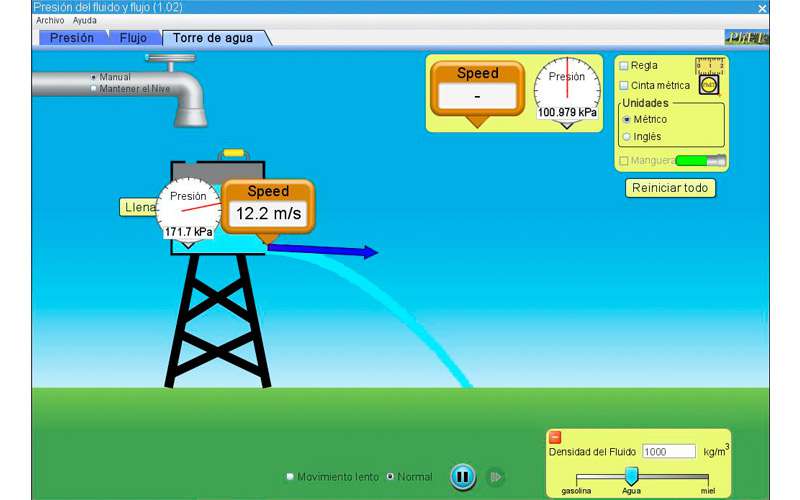Enable the Regla checkbox
Viewport: 800px width, 500px height.
tap(624, 66)
